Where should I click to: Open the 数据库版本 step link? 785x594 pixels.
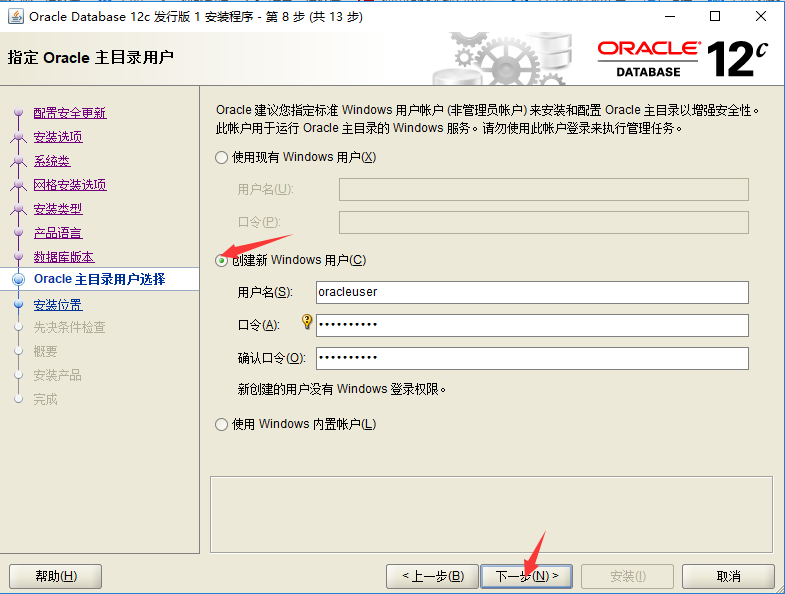click(x=64, y=257)
